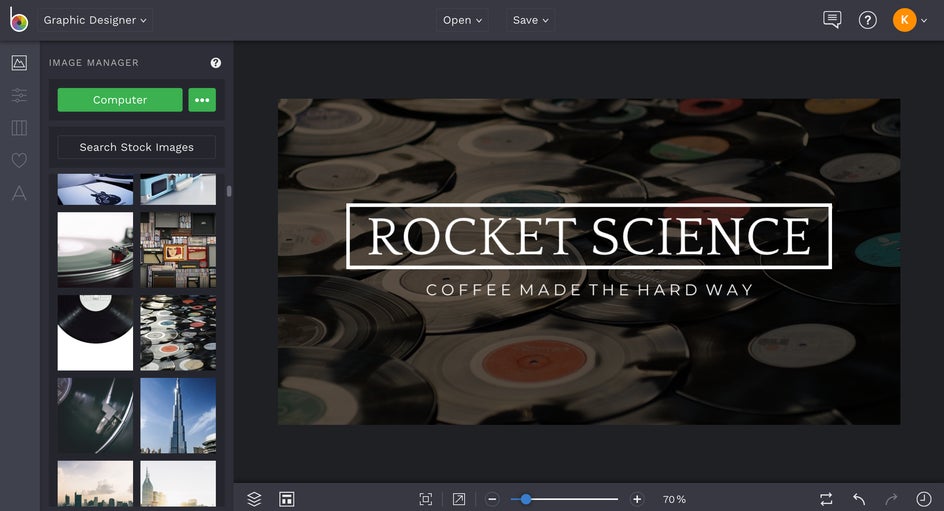Open the Save menu
This screenshot has width=944, height=511.
[530, 20]
